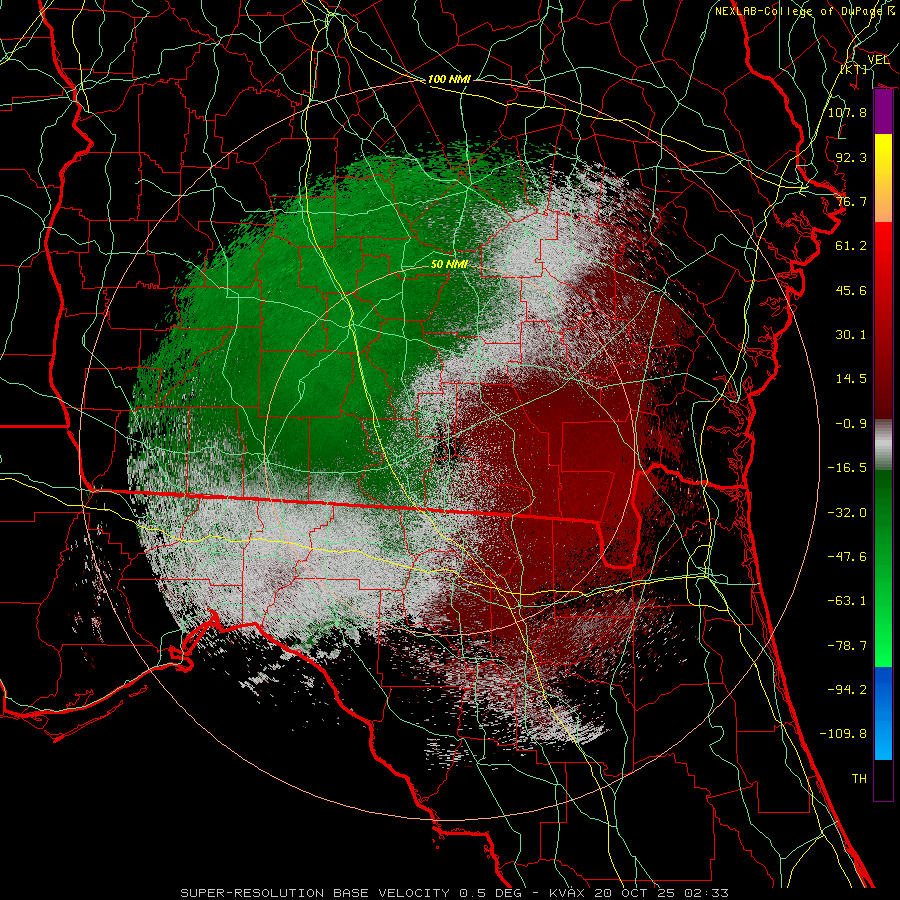
Task: Click the -78.7 legend value
Action: [x=847, y=646]
